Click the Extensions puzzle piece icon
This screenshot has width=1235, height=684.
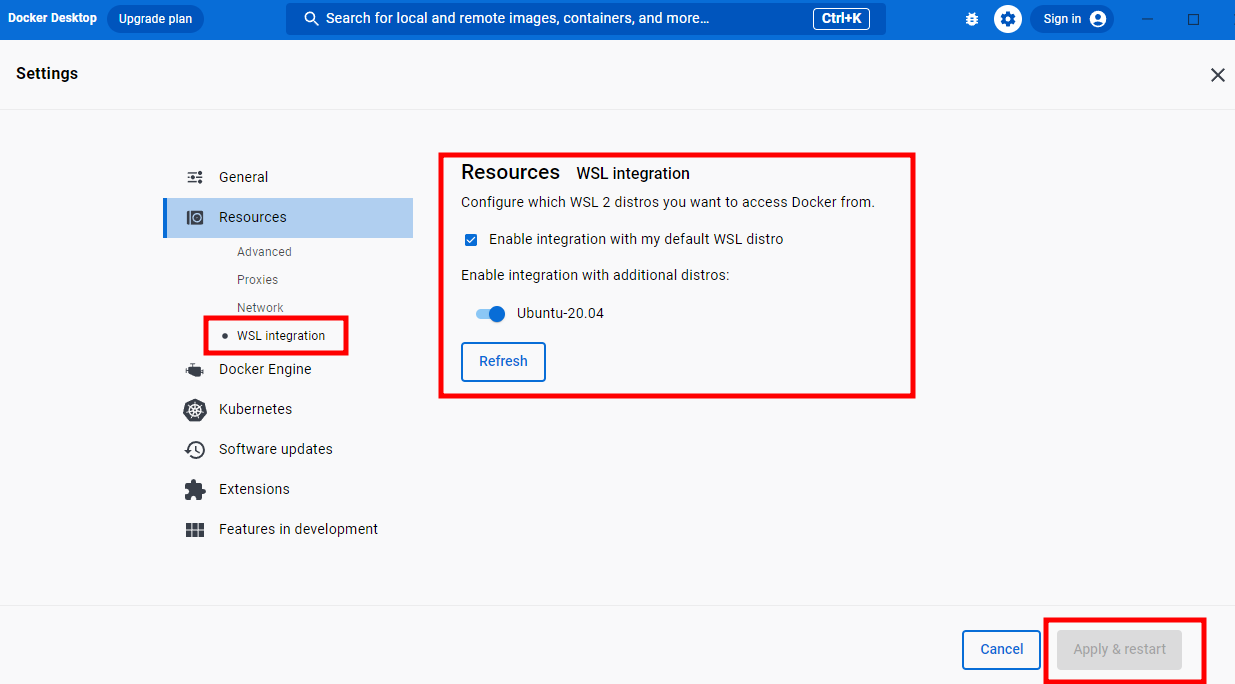coord(195,489)
